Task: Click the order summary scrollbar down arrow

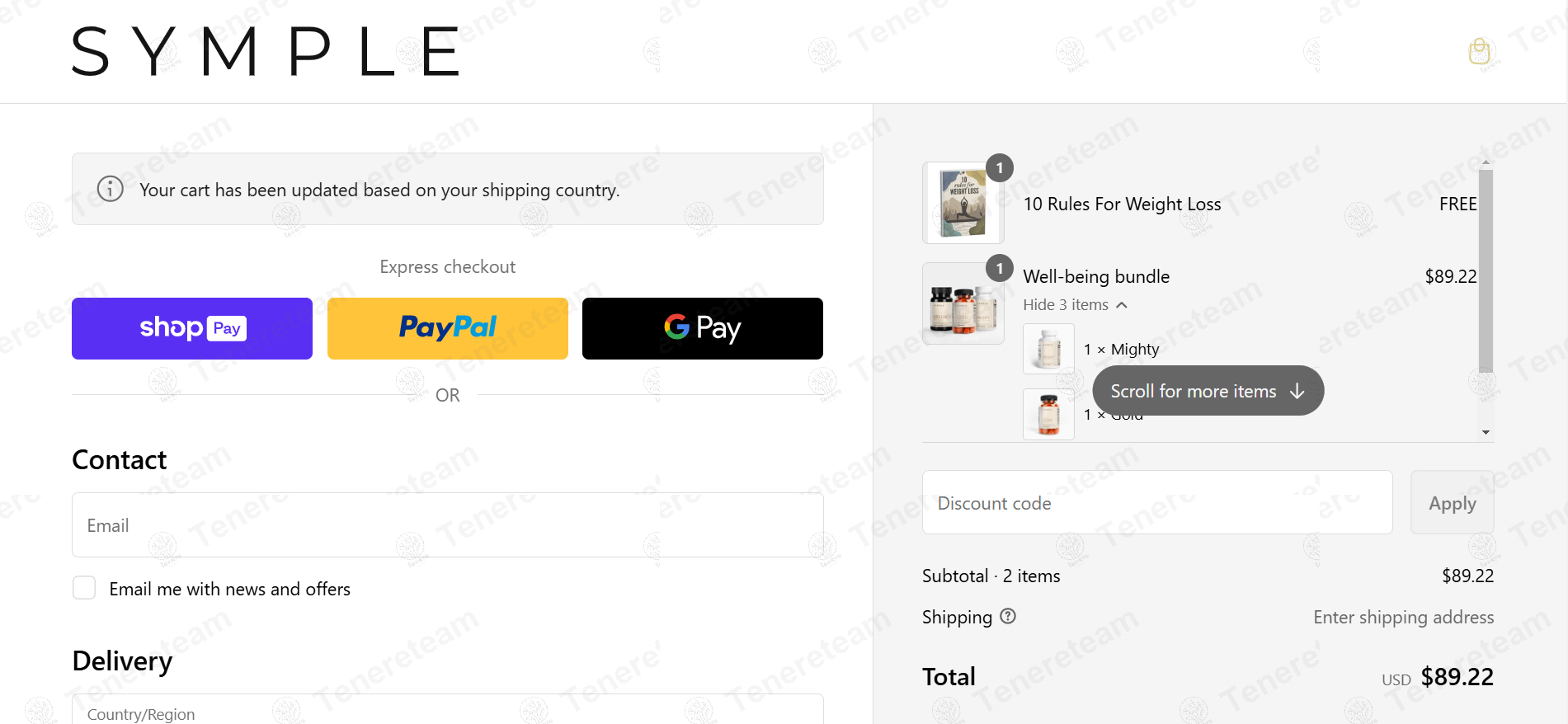Action: pos(1486,432)
